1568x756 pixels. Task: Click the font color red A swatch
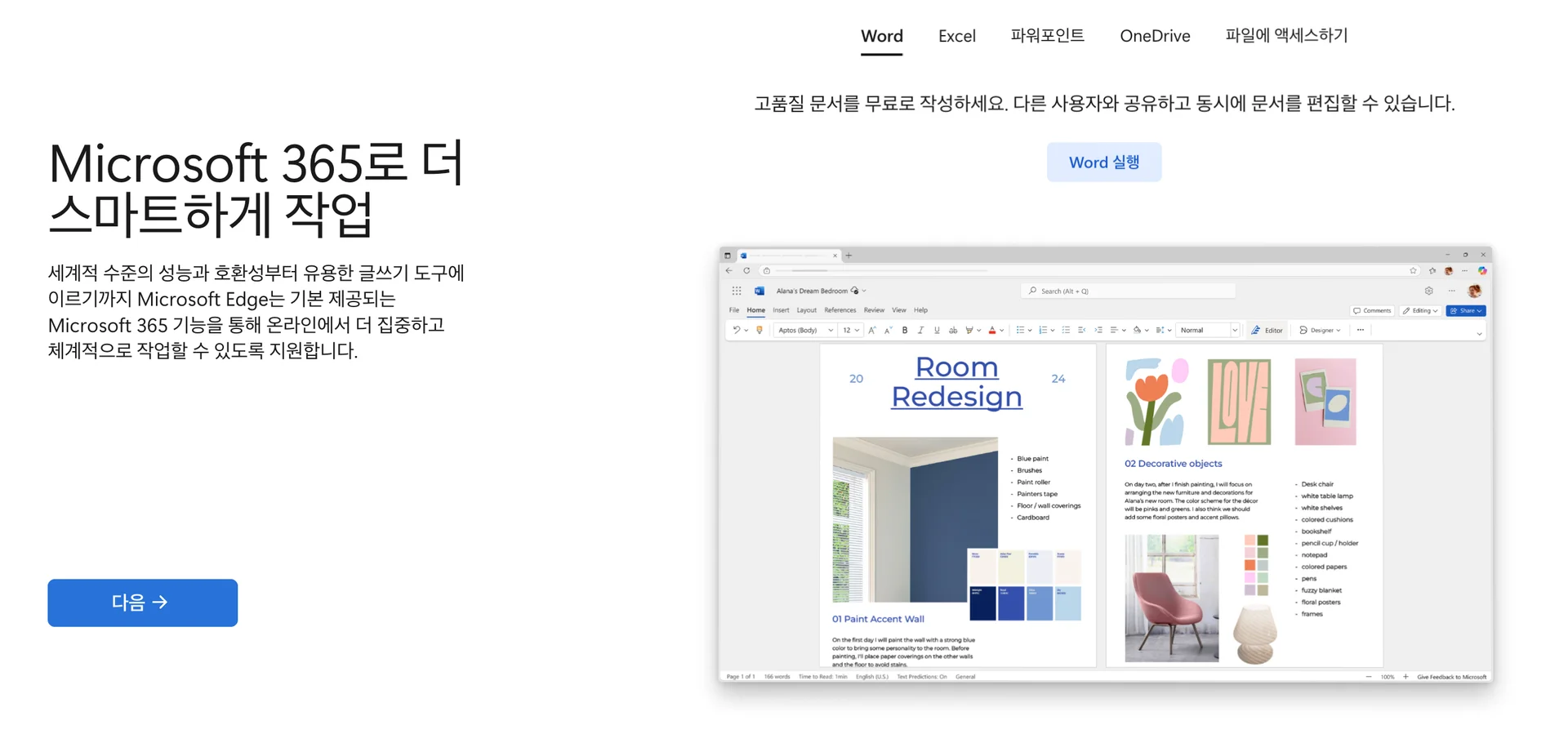pyautogui.click(x=992, y=331)
